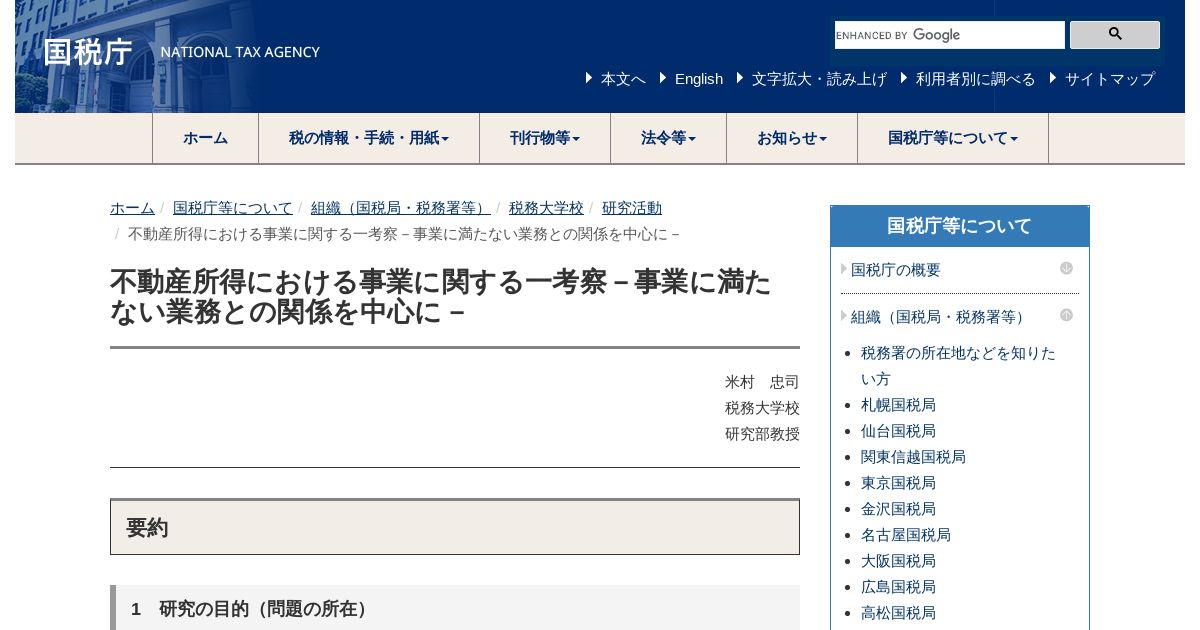The height and width of the screenshot is (630, 1200).
Task: Click the author name 米村 忠司
Action: (762, 382)
